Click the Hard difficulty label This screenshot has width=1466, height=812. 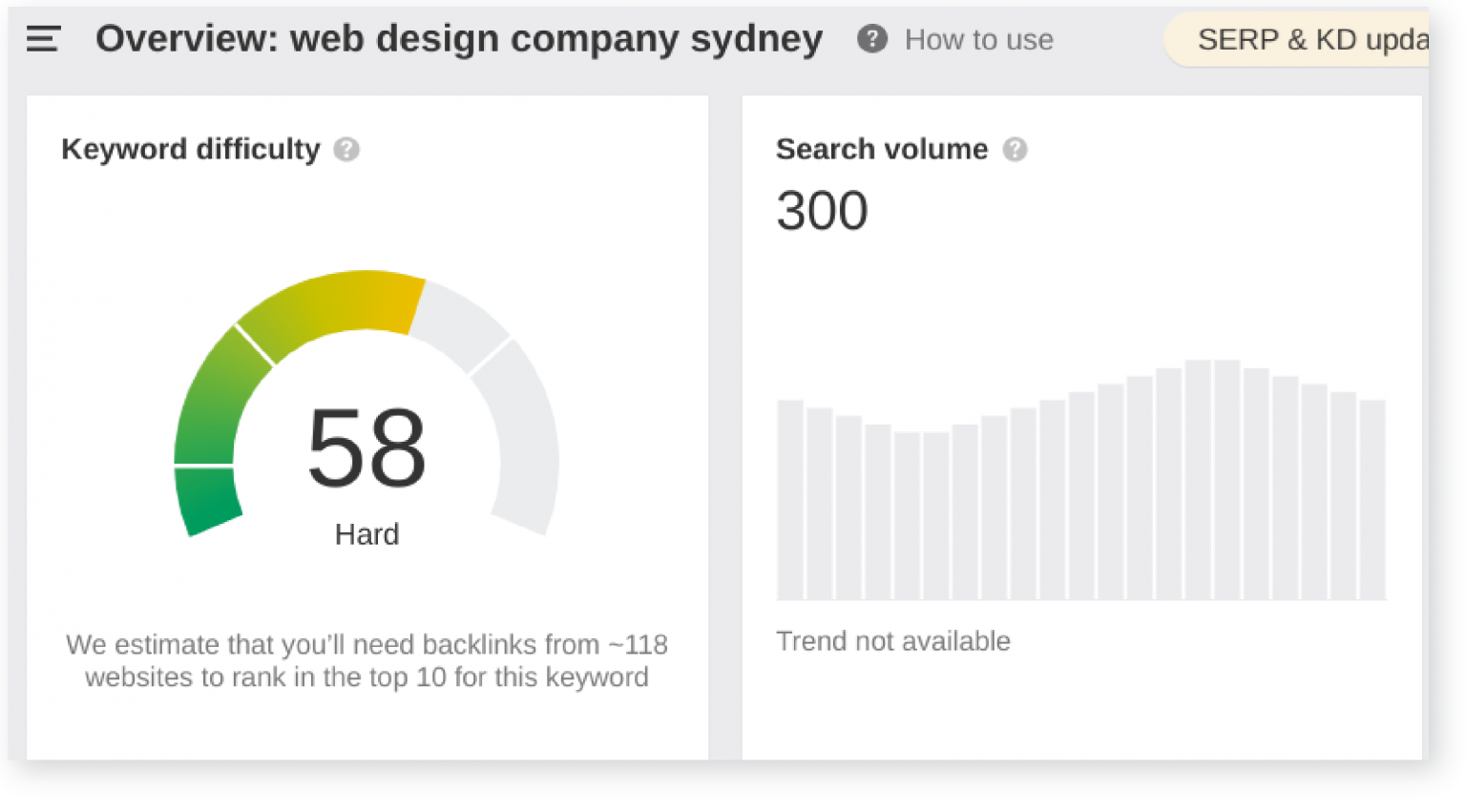(366, 534)
